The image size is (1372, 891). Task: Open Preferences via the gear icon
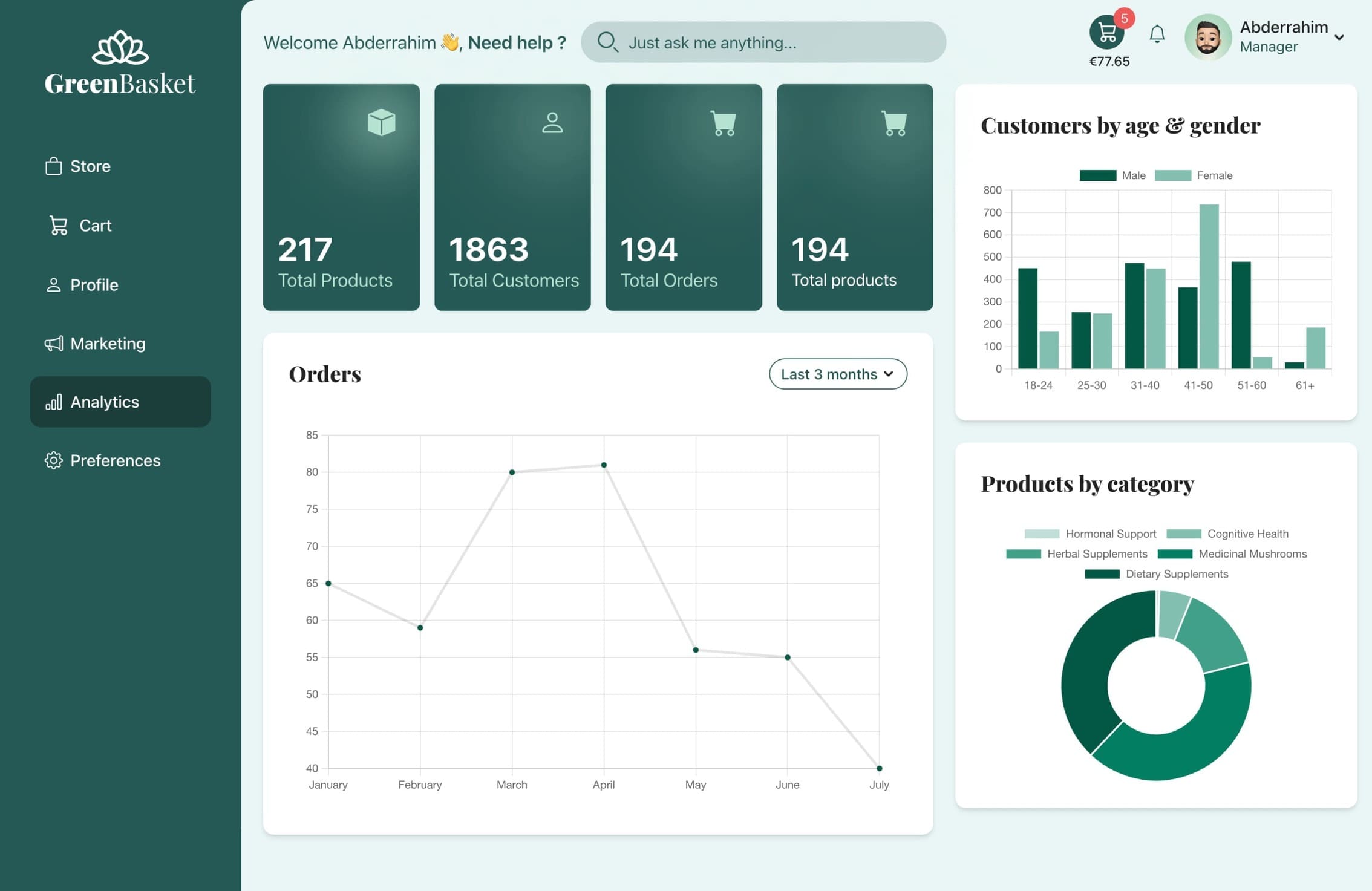point(54,460)
